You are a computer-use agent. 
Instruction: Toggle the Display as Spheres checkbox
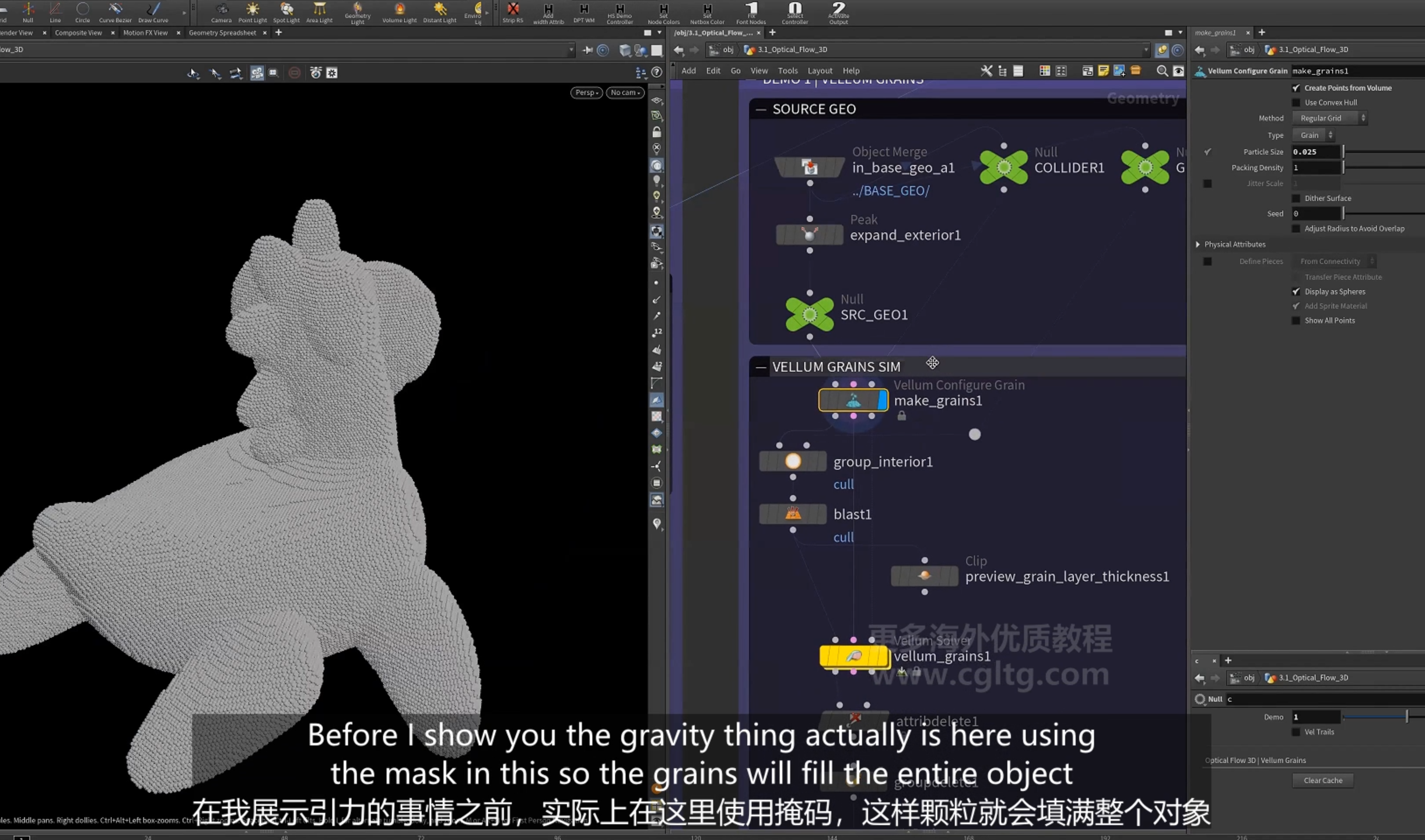(x=1296, y=292)
